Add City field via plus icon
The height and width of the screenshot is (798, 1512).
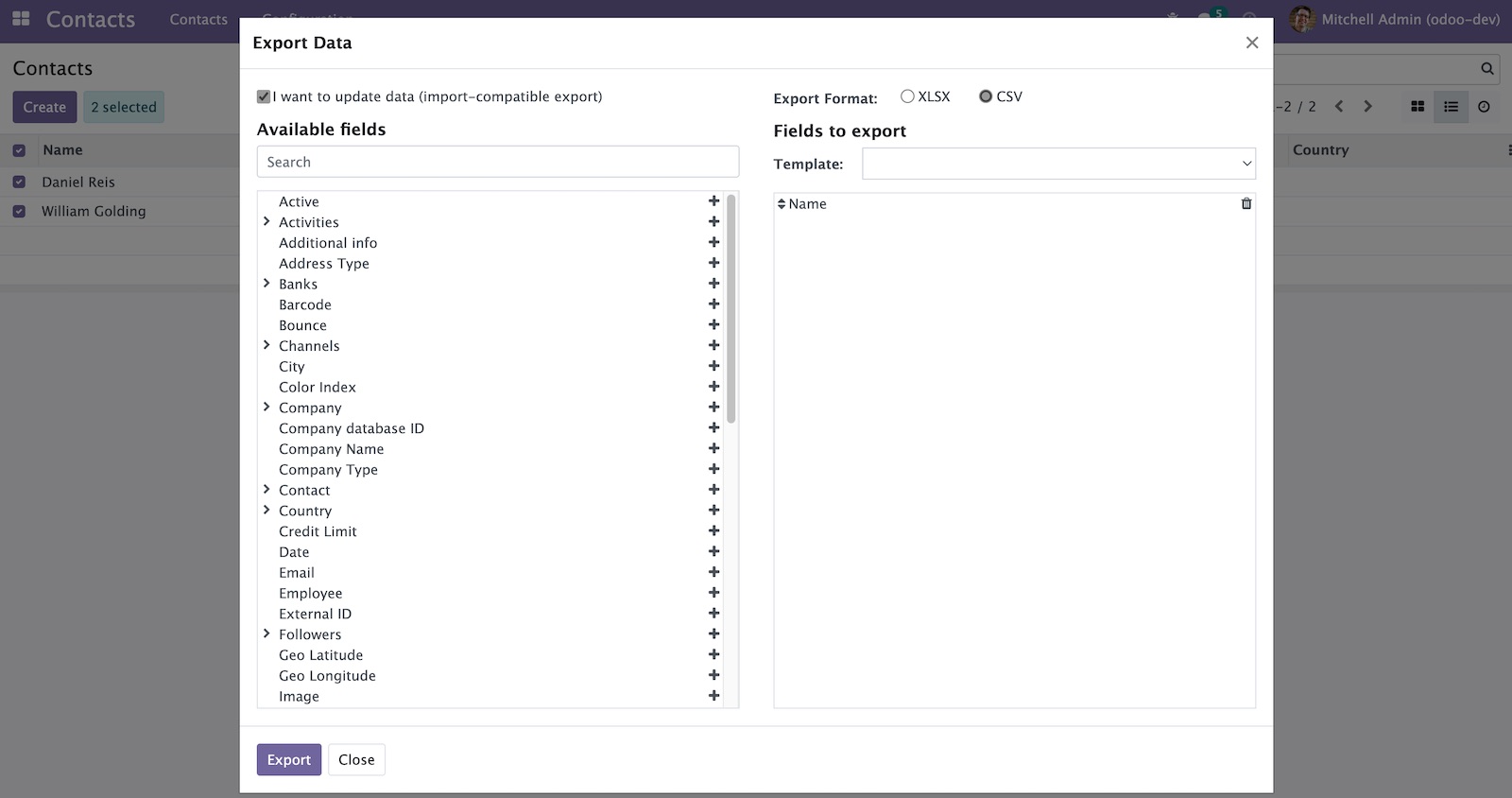[x=713, y=367]
